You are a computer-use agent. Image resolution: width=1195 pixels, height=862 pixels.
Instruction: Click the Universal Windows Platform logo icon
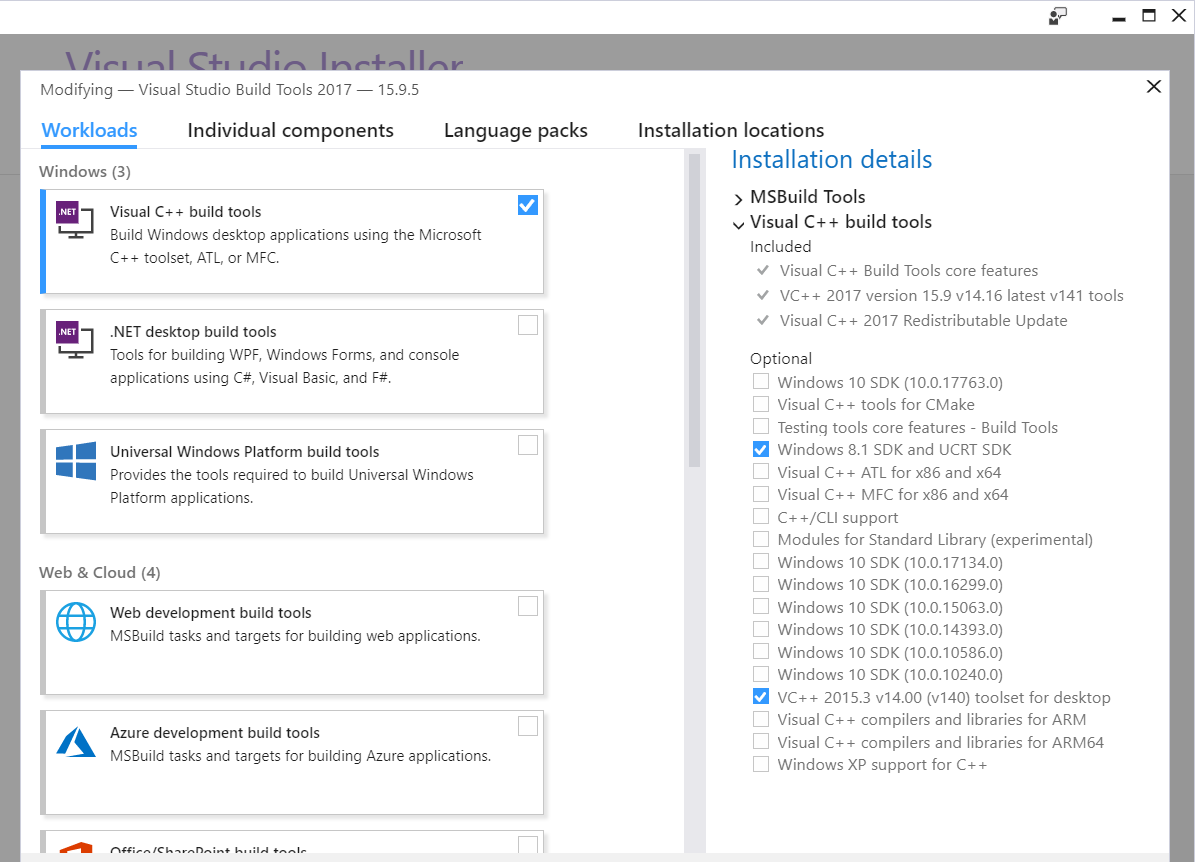[x=76, y=461]
